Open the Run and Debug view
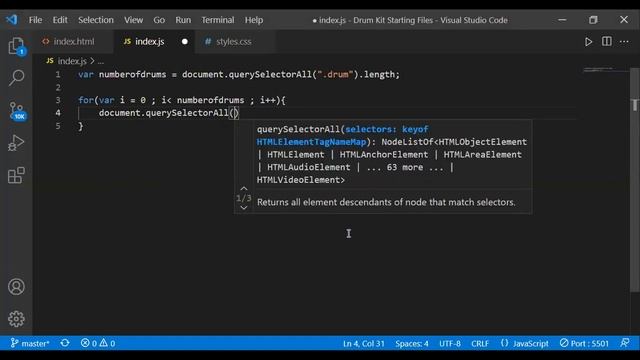This screenshot has height=360, width=640. [16, 143]
